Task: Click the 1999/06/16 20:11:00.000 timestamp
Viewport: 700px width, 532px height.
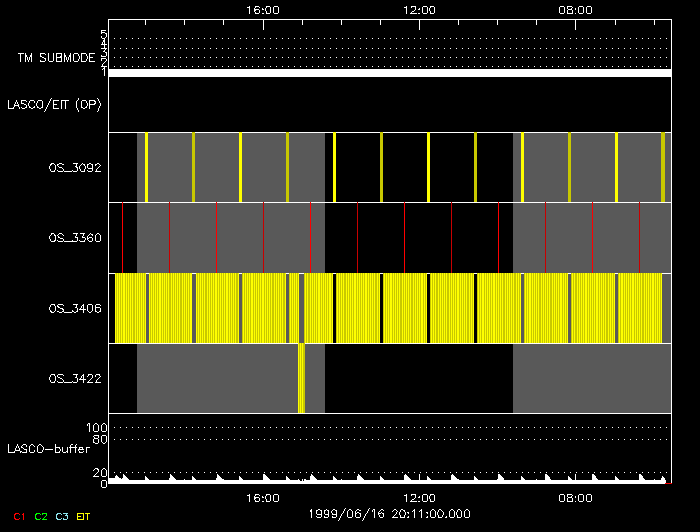Action: (x=390, y=514)
